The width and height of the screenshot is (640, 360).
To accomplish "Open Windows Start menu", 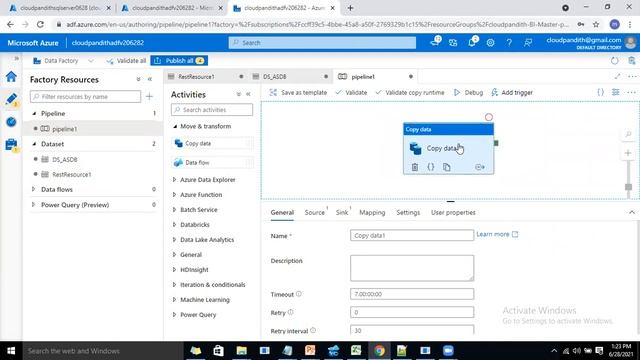I will click(11, 351).
